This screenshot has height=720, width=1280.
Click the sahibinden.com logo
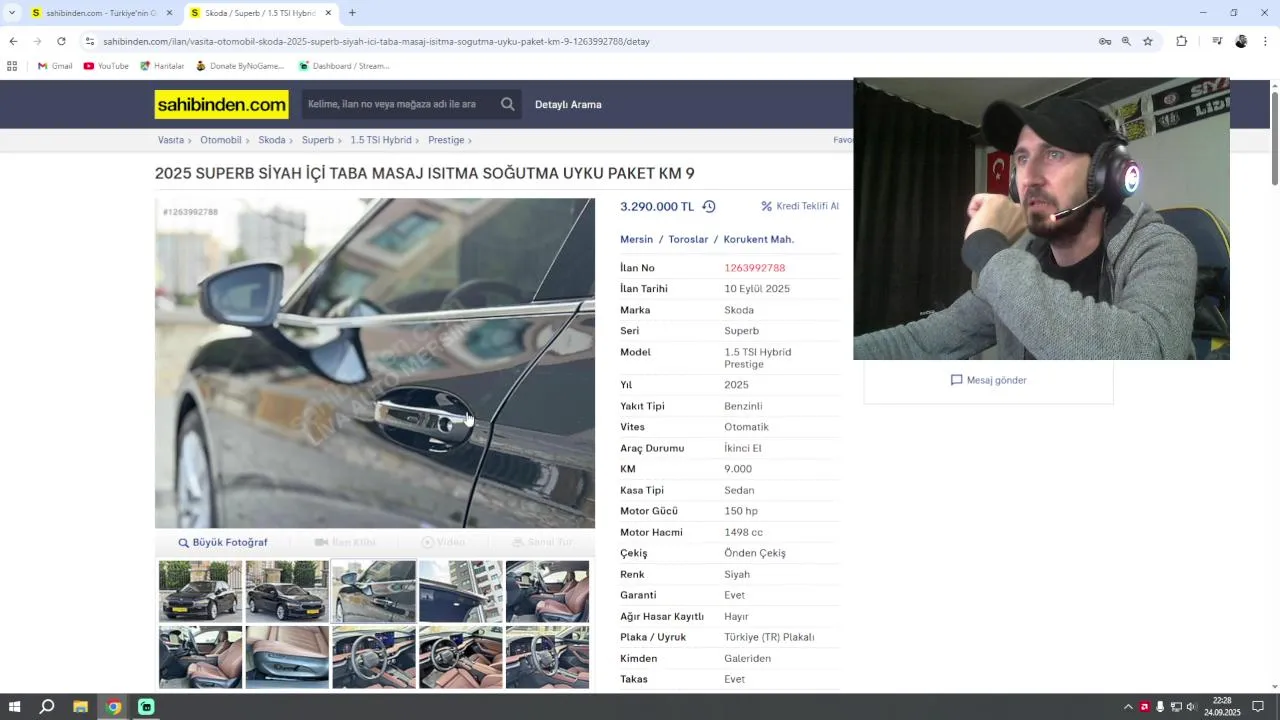click(x=221, y=104)
